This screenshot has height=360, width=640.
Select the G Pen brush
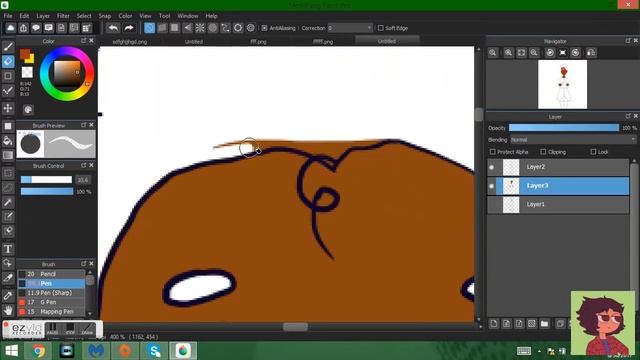(x=51, y=302)
